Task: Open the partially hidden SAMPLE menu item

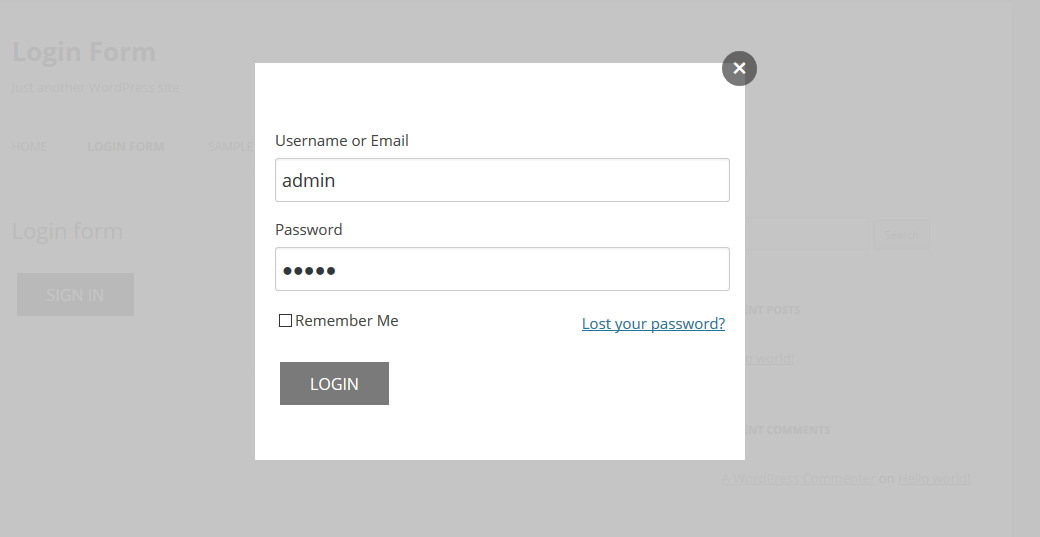Action: click(231, 147)
